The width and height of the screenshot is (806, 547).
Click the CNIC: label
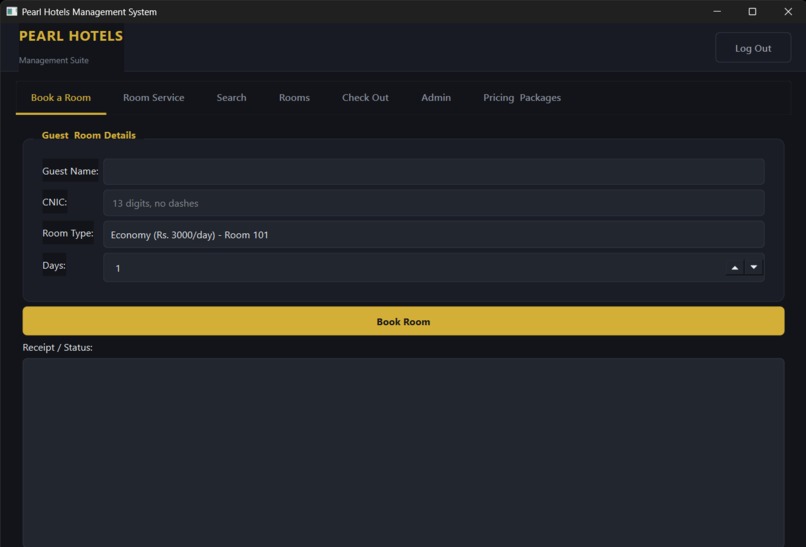click(54, 202)
